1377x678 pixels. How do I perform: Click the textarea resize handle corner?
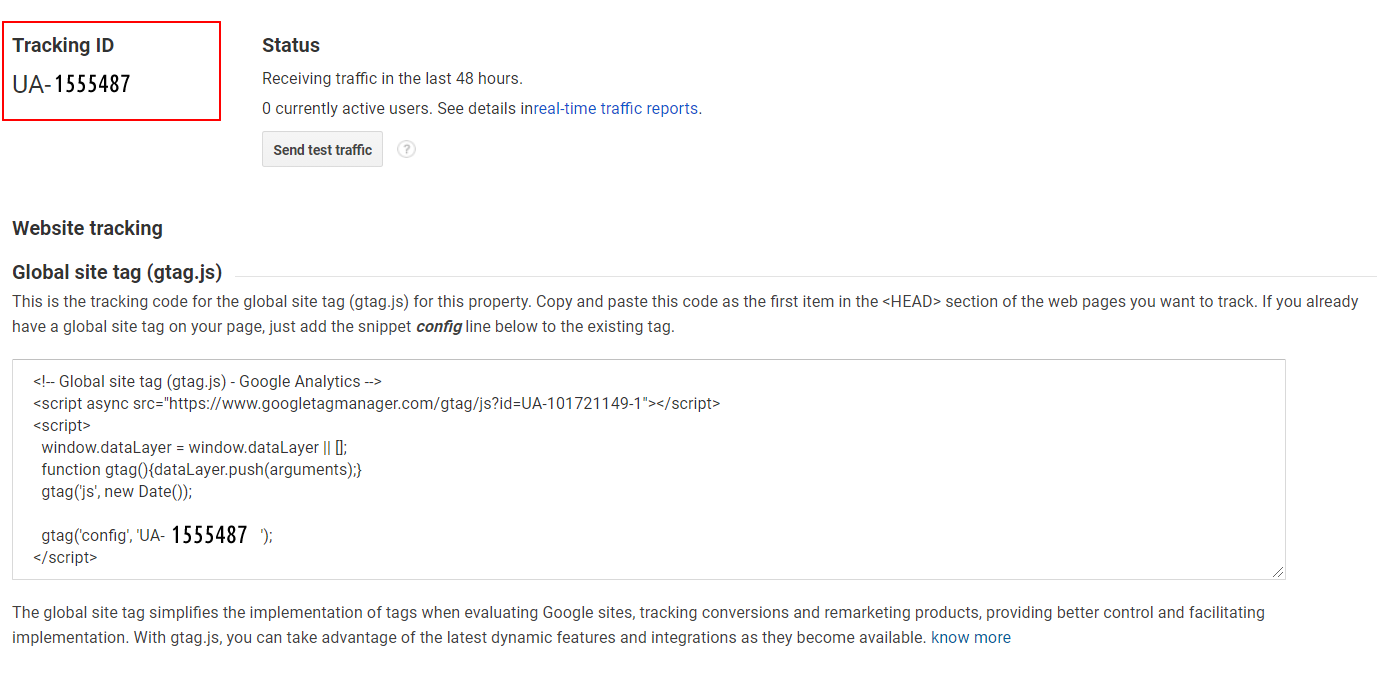coord(1278,572)
